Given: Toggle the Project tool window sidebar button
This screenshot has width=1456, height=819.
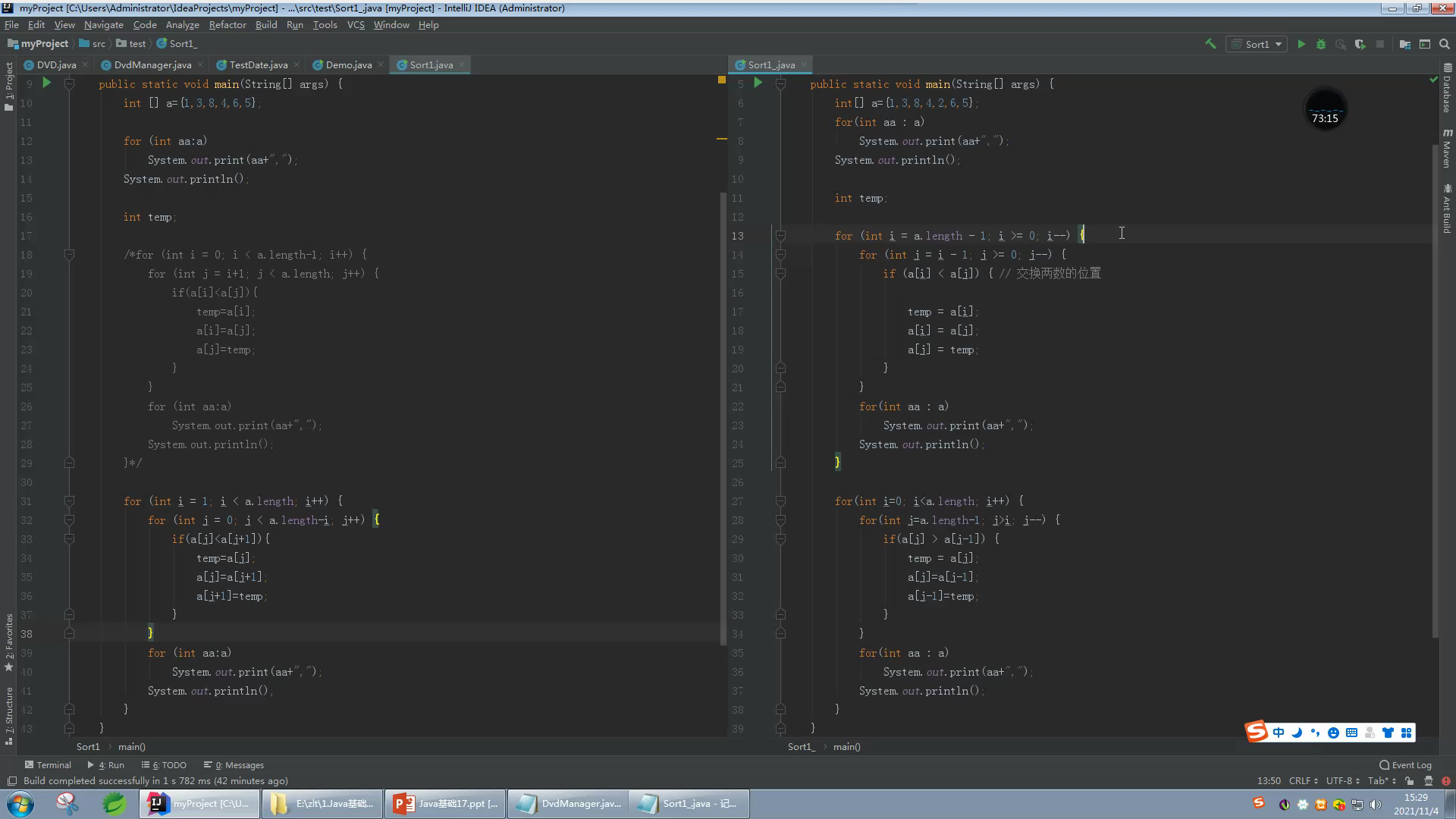Looking at the screenshot, I should coord(8,85).
